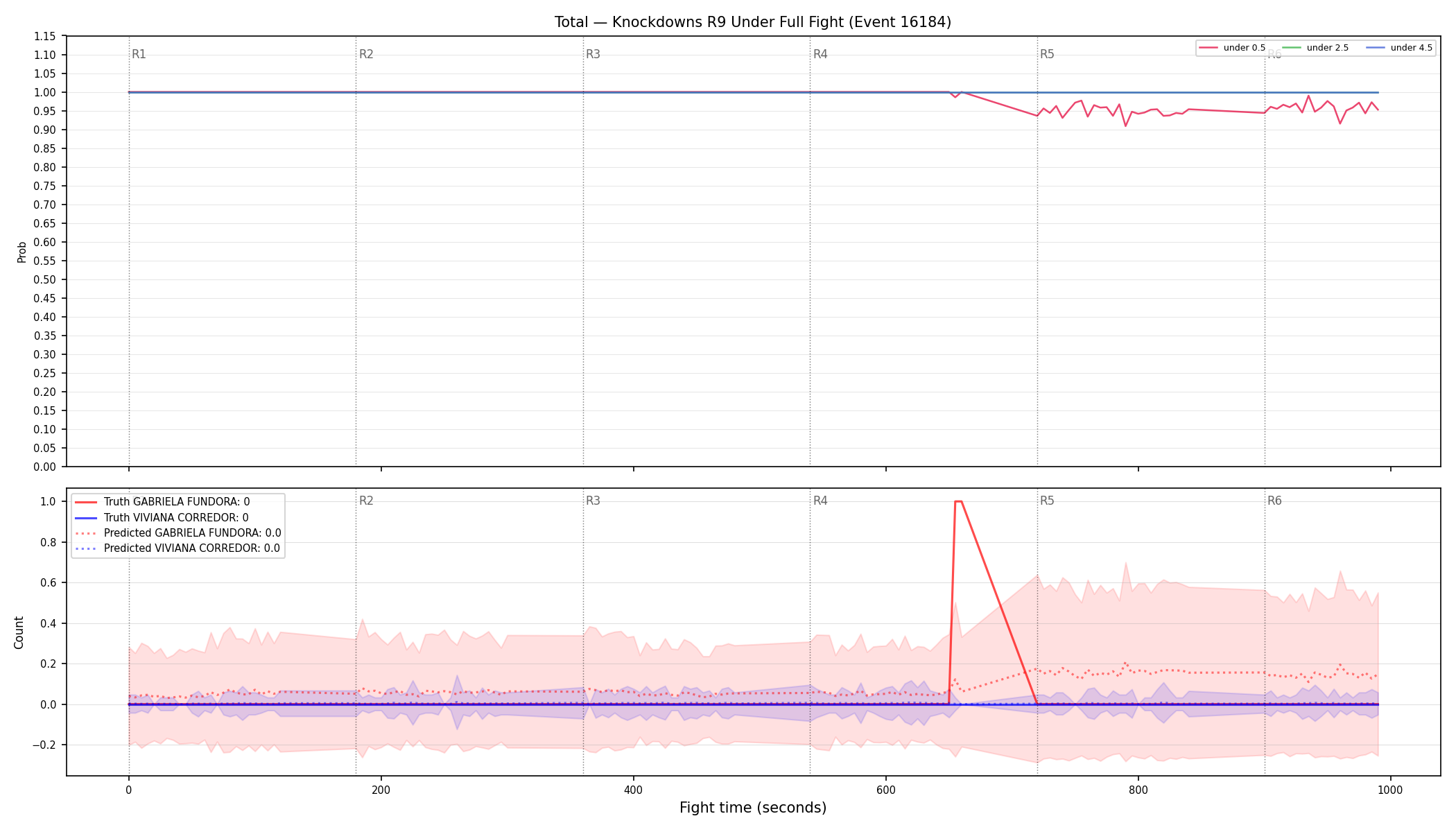Click the R5 label in the Count chart
Image resolution: width=1456 pixels, height=832 pixels.
[x=1047, y=501]
